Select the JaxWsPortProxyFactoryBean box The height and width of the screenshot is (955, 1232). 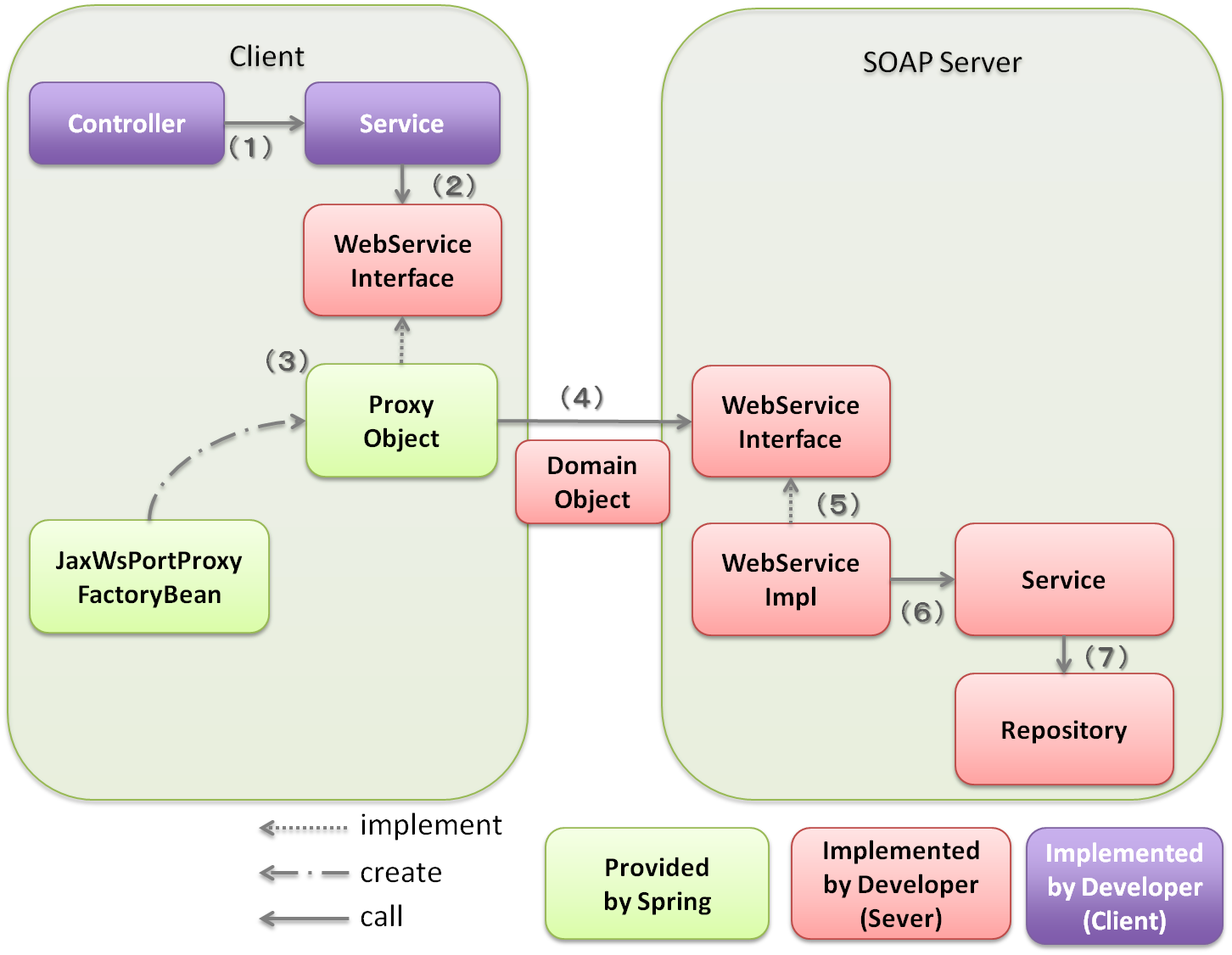[x=148, y=578]
